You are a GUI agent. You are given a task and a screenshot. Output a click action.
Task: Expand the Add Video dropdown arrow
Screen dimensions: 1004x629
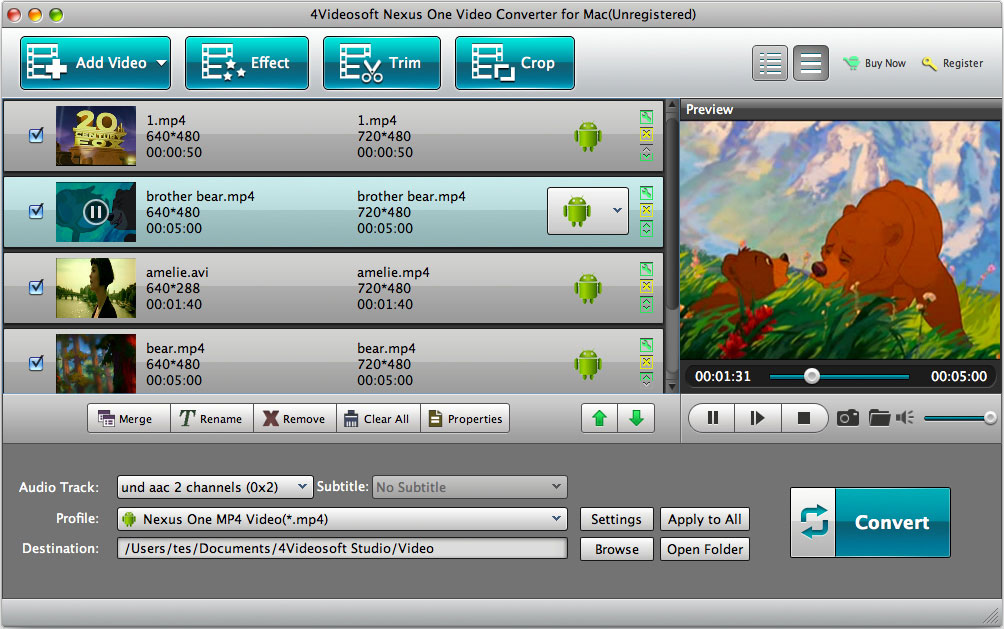[x=160, y=63]
